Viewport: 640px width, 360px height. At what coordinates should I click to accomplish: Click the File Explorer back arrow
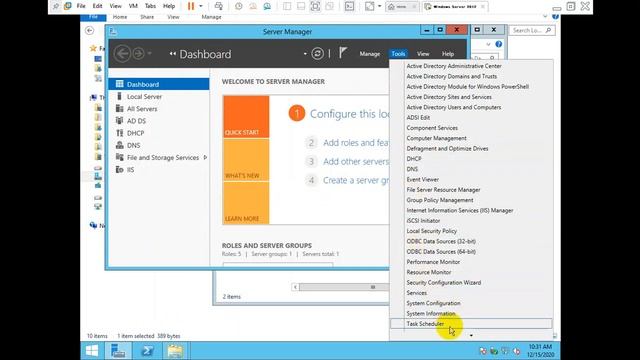tap(90, 31)
